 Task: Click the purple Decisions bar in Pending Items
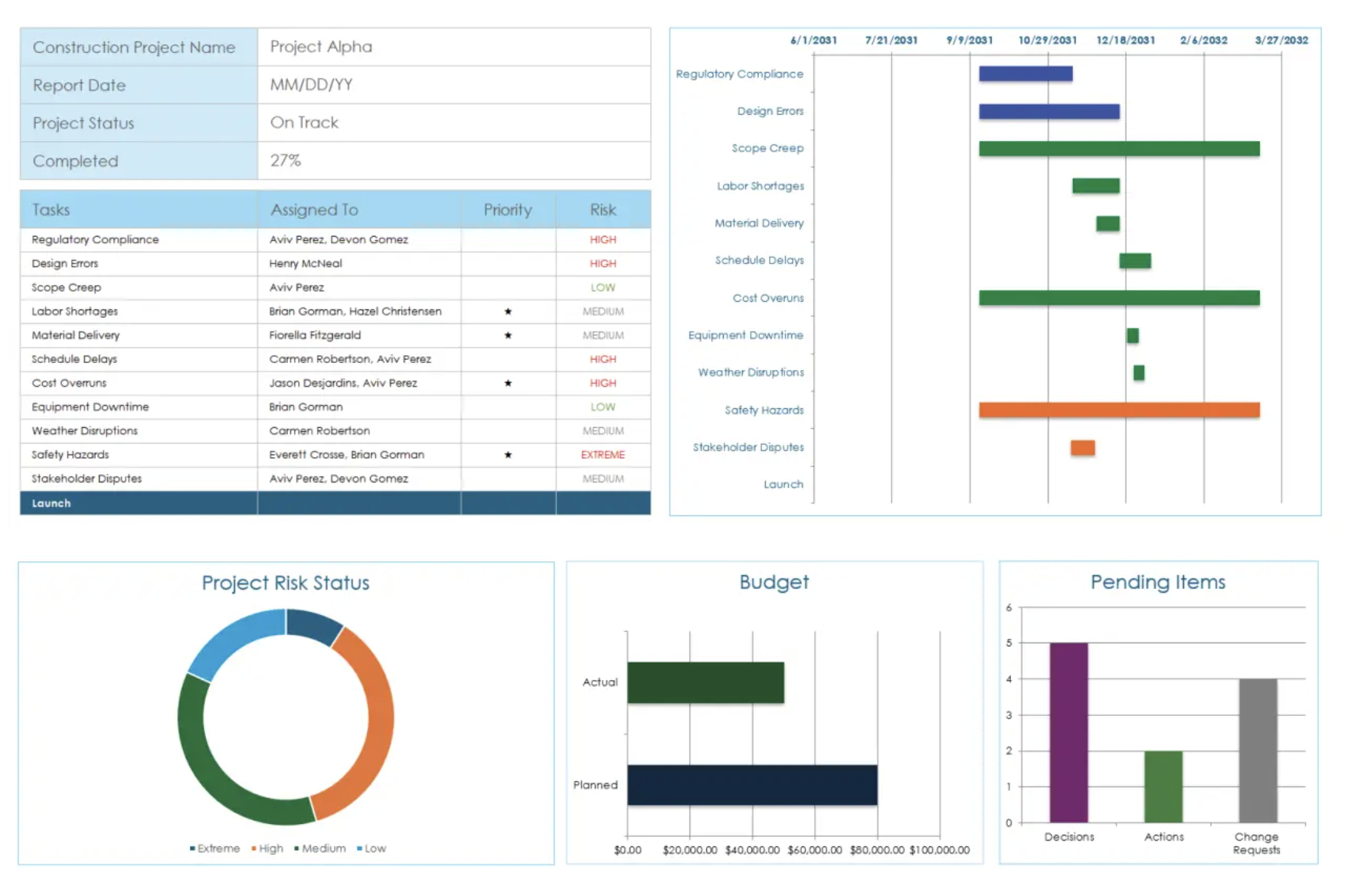click(1068, 732)
